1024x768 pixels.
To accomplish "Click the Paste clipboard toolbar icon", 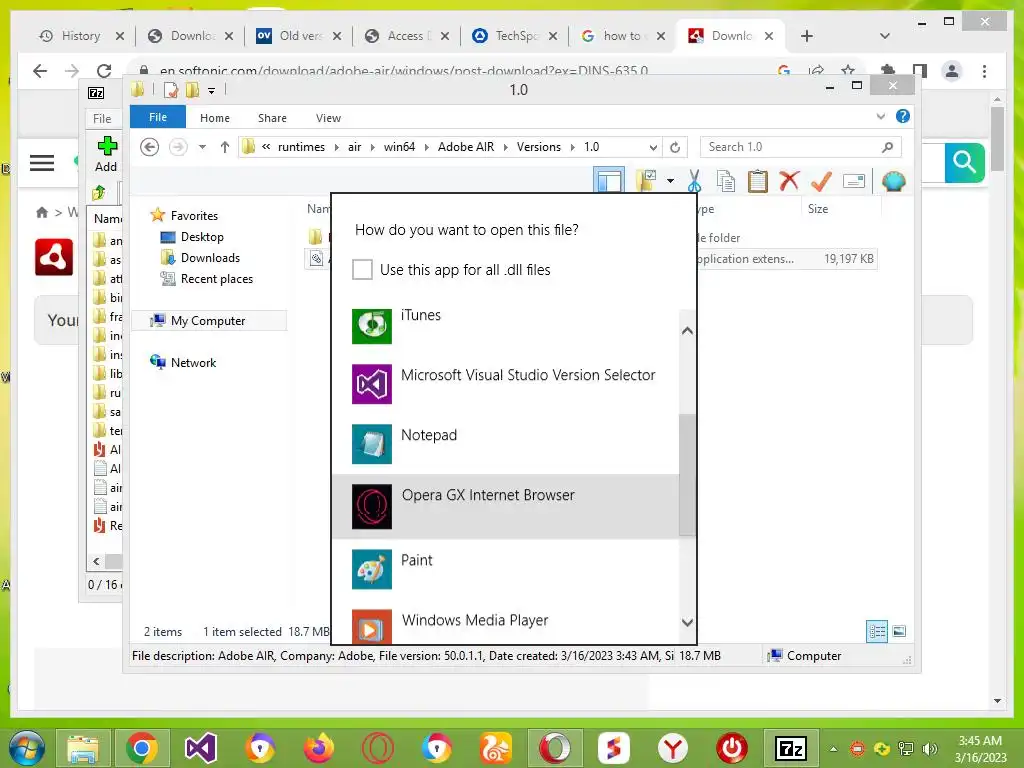I will pyautogui.click(x=758, y=181).
